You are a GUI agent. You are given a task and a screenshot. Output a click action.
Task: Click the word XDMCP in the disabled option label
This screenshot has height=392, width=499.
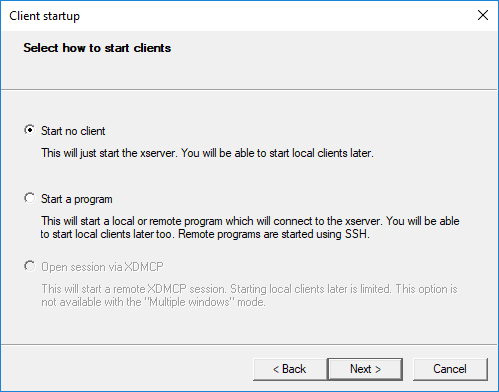[x=144, y=267]
